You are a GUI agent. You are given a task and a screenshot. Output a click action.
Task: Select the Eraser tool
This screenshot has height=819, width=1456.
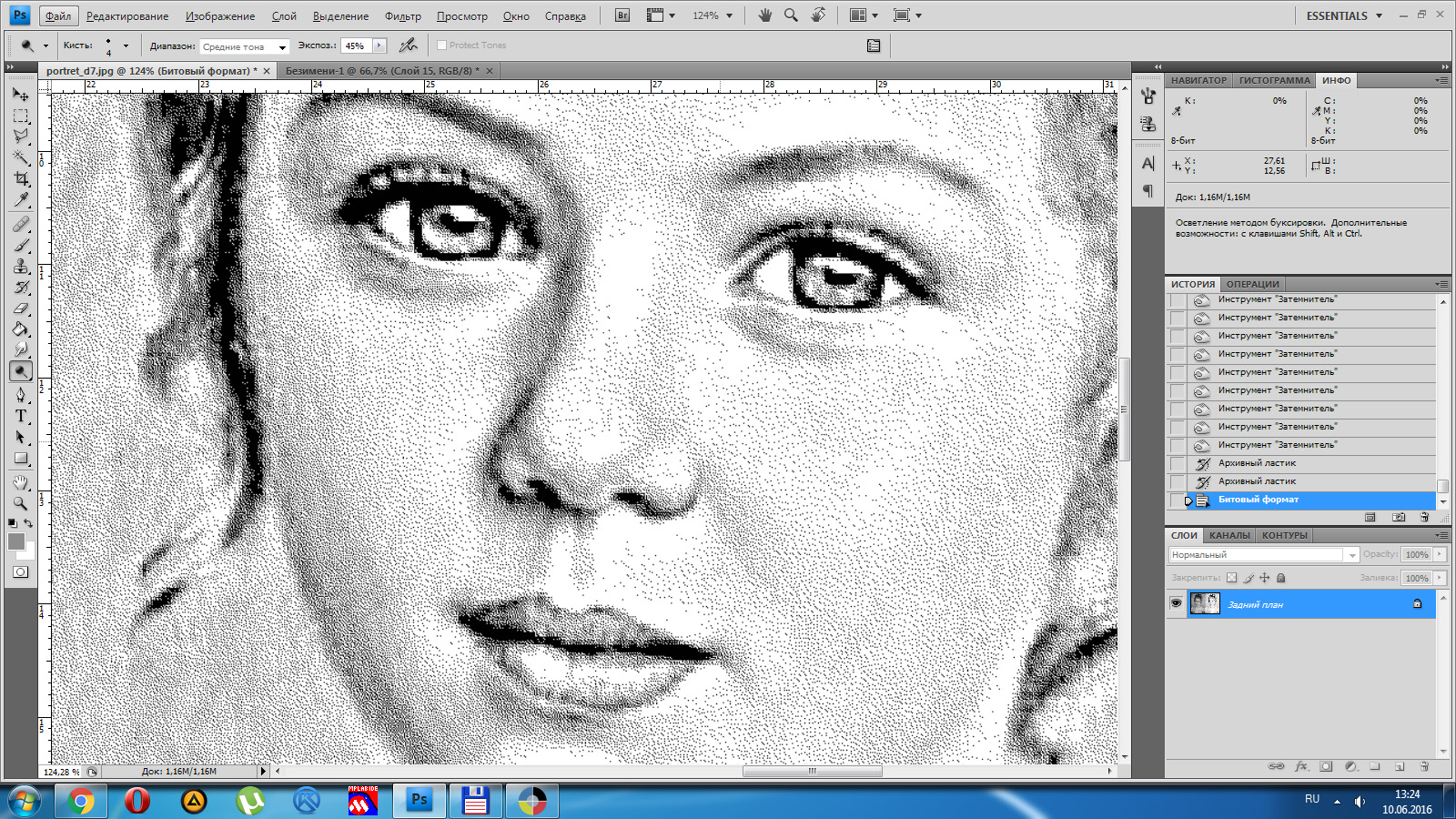(20, 308)
